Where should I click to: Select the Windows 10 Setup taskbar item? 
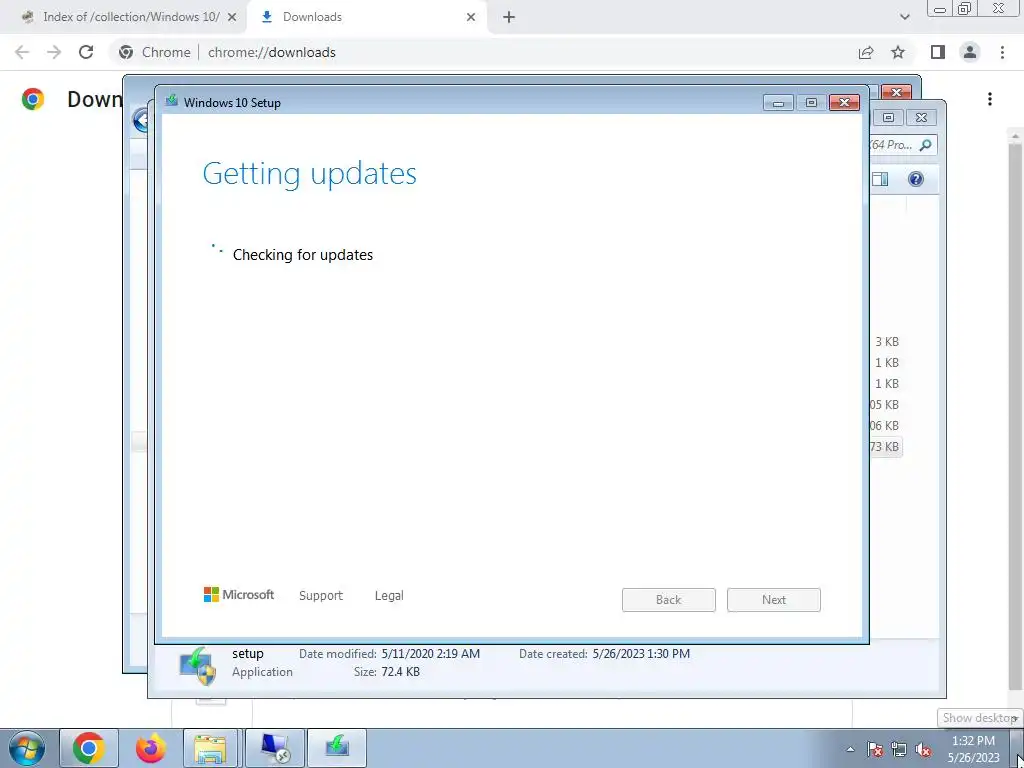tap(337, 748)
